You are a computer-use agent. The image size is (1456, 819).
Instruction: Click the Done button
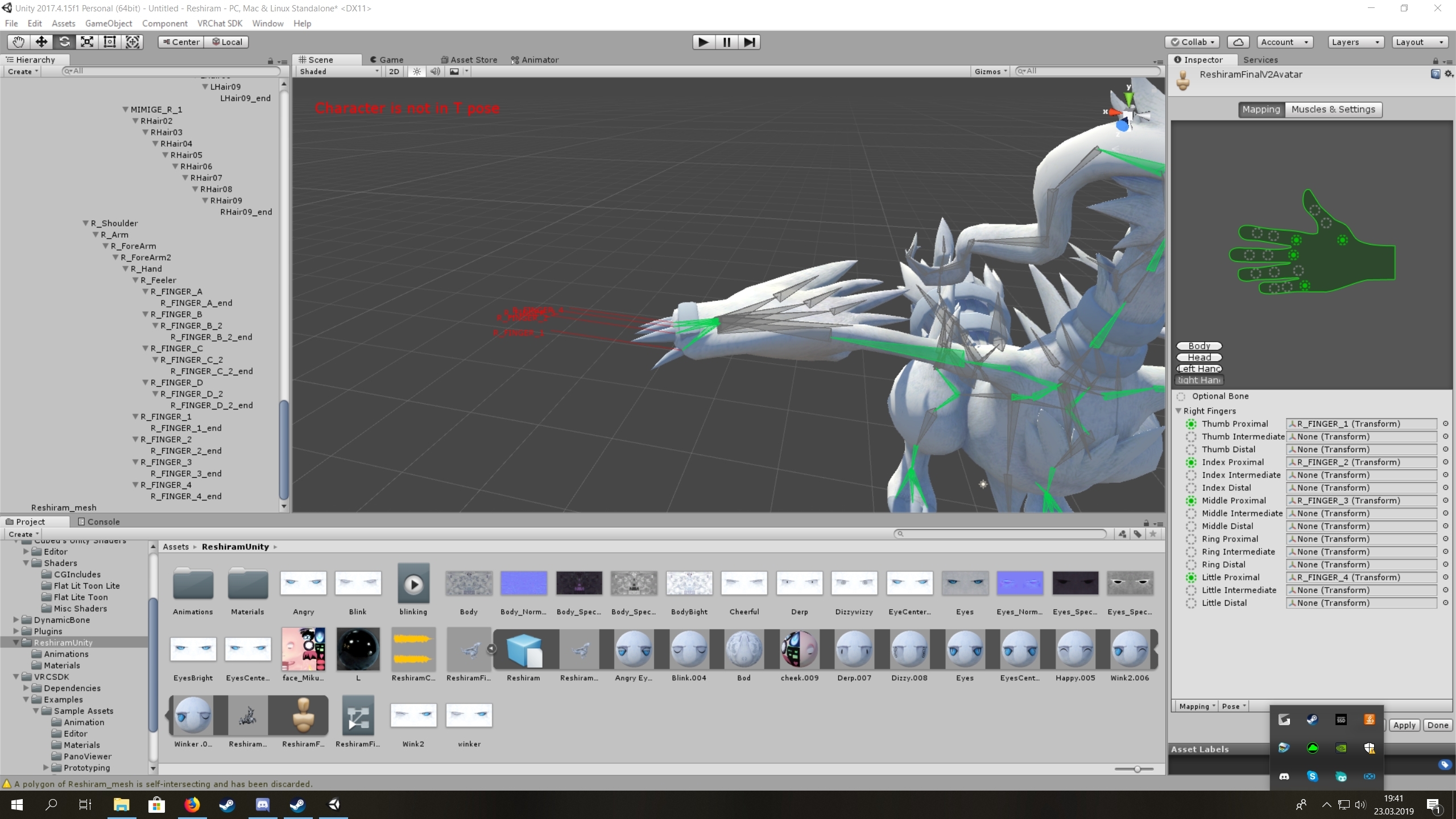1437,725
